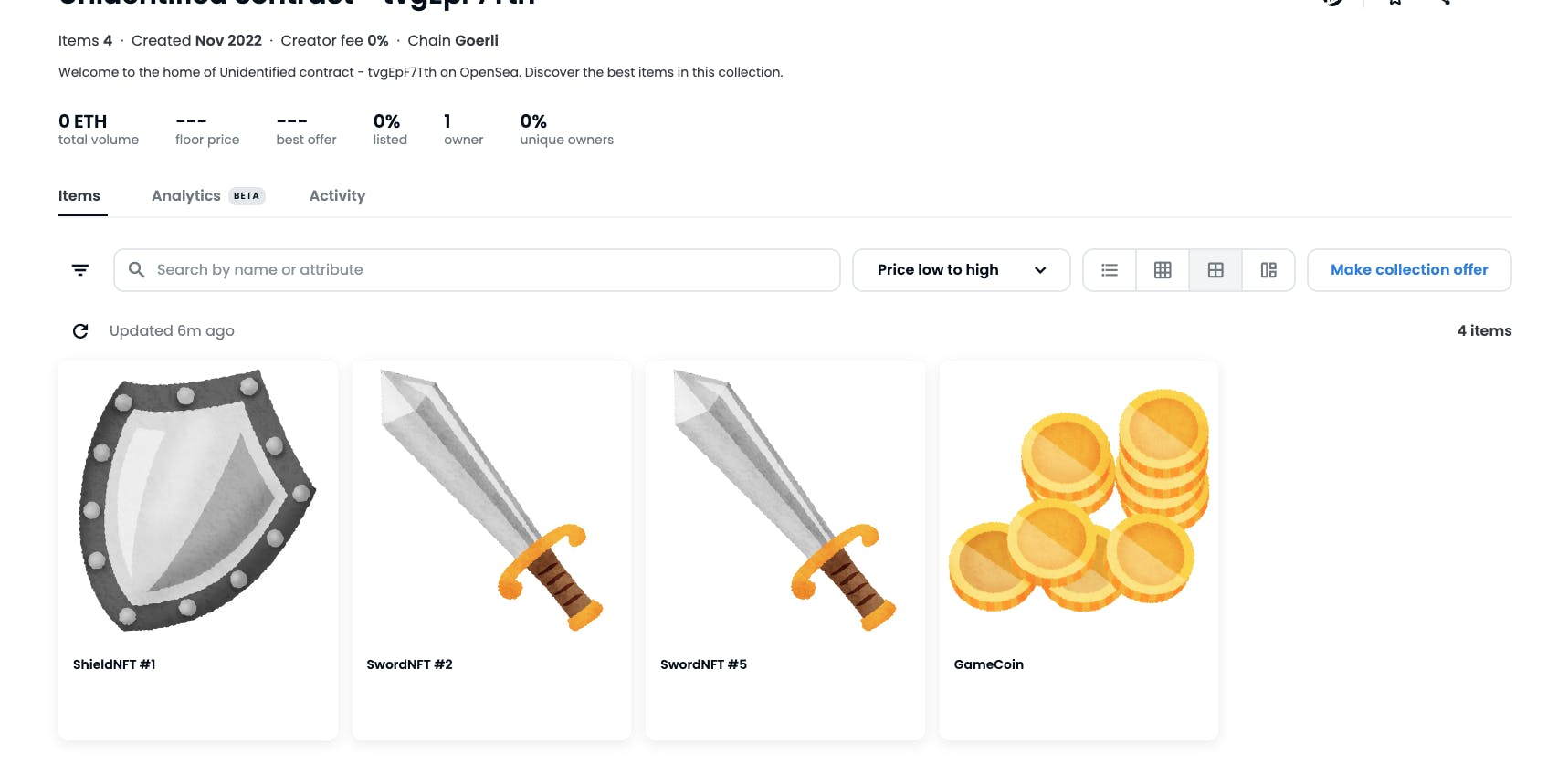This screenshot has height=784, width=1568.
Task: Choose the mosaic layout view
Action: [x=1268, y=270]
